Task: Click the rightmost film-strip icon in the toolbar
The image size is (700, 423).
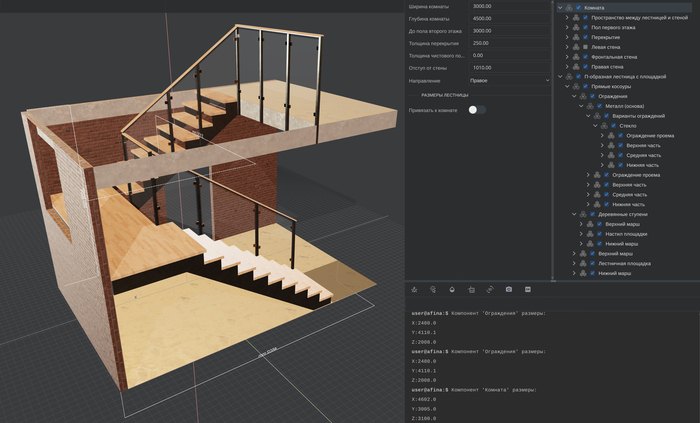Action: pos(528,289)
